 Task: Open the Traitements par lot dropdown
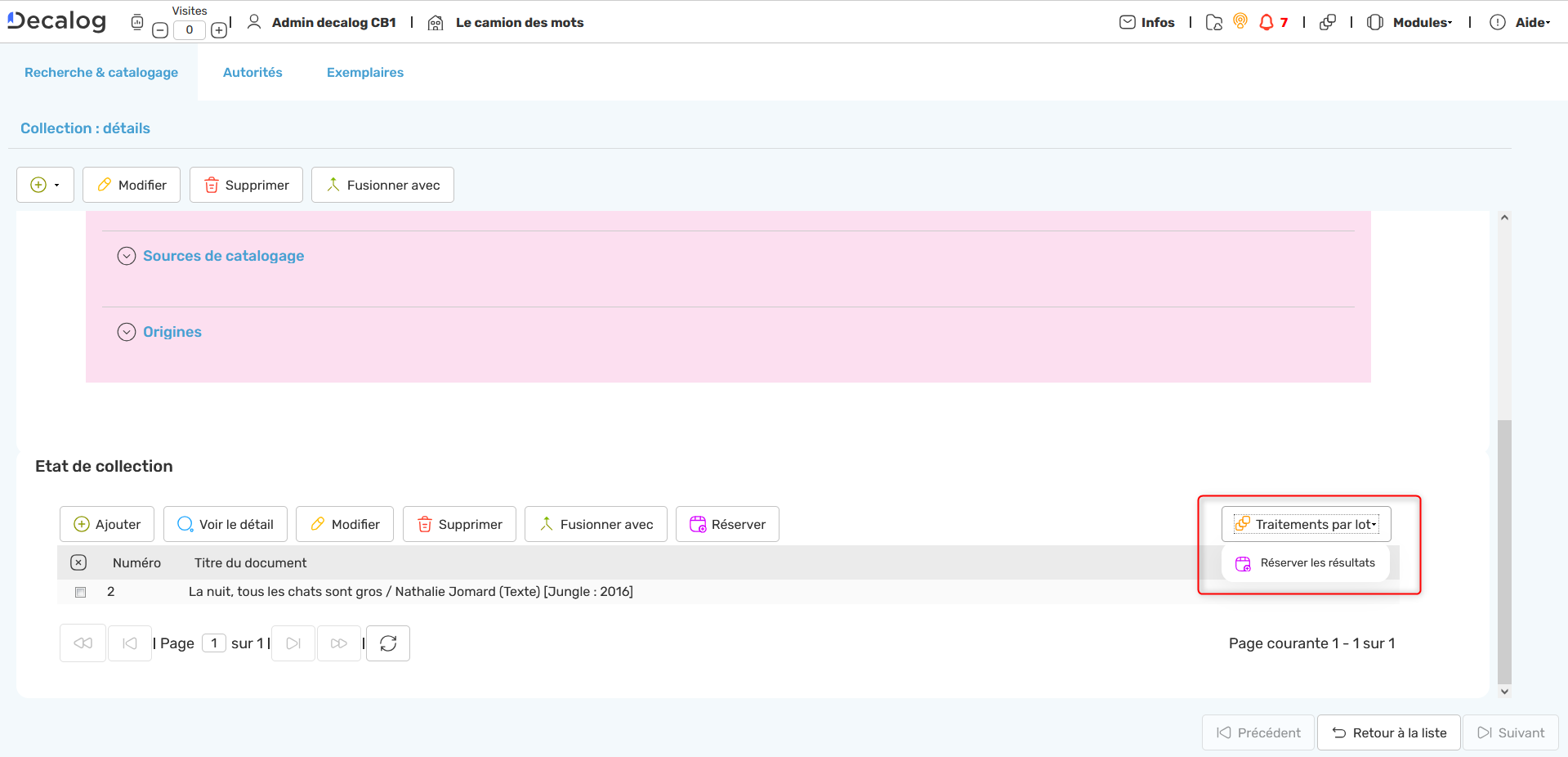coord(1306,524)
